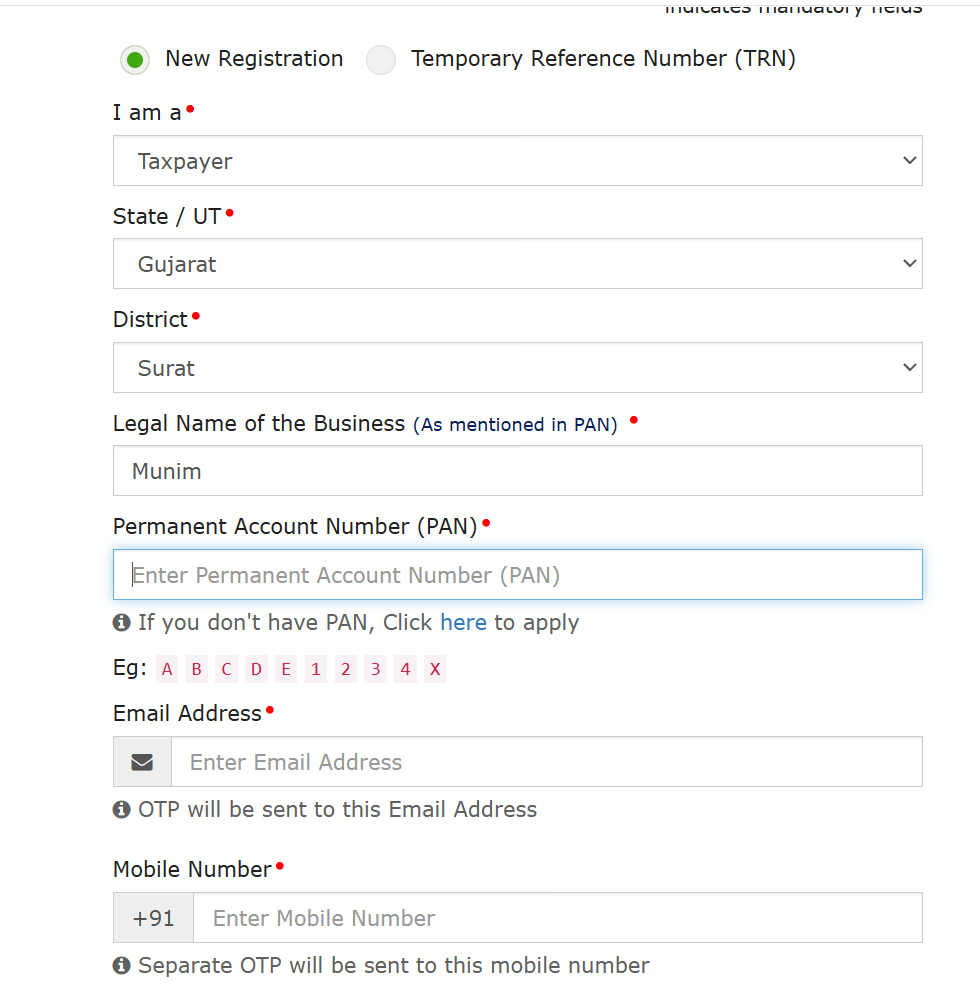Image resolution: width=980 pixels, height=1000 pixels.
Task: Open the District dropdown showing Surat
Action: pyautogui.click(x=517, y=368)
